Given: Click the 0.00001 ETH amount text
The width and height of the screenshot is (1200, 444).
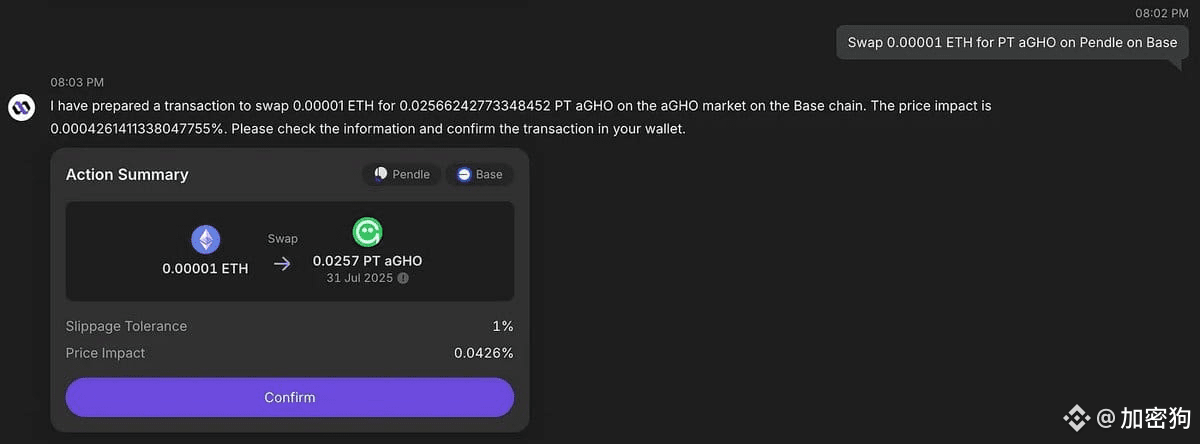Looking at the screenshot, I should coord(206,268).
